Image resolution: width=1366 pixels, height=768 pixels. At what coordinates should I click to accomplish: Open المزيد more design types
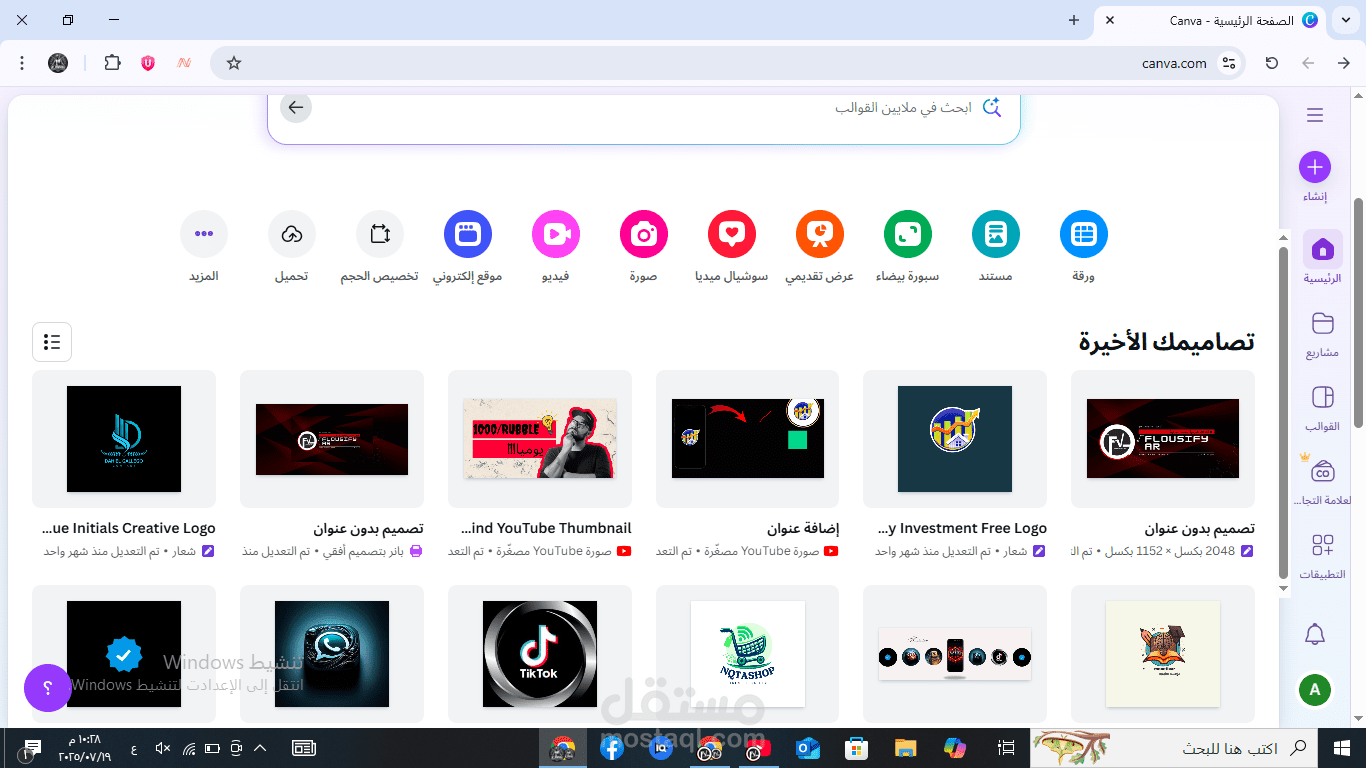coord(204,235)
